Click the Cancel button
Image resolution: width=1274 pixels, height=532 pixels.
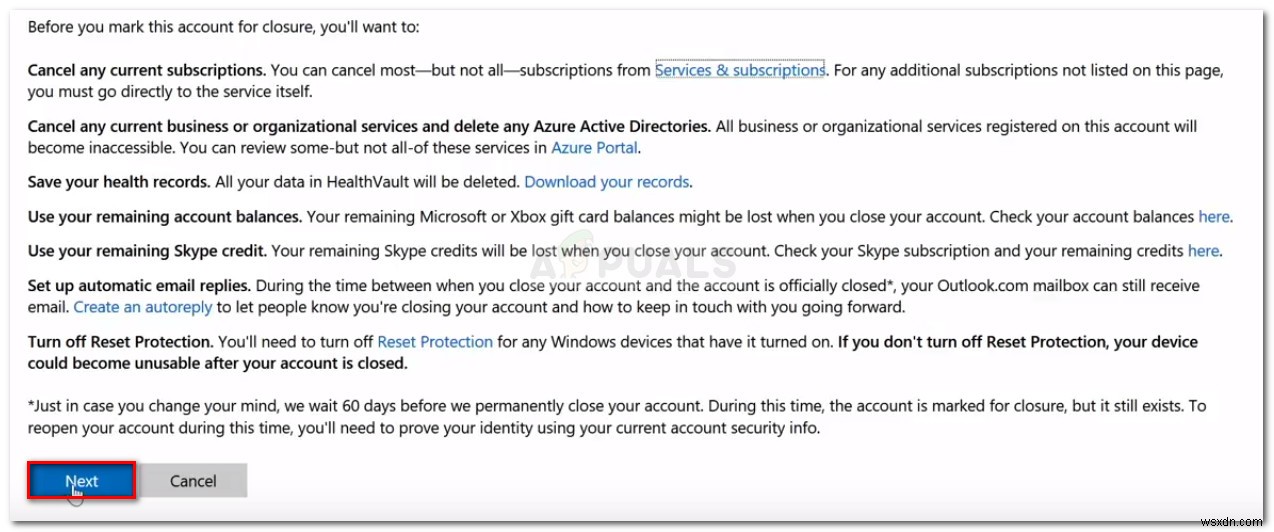tap(193, 481)
